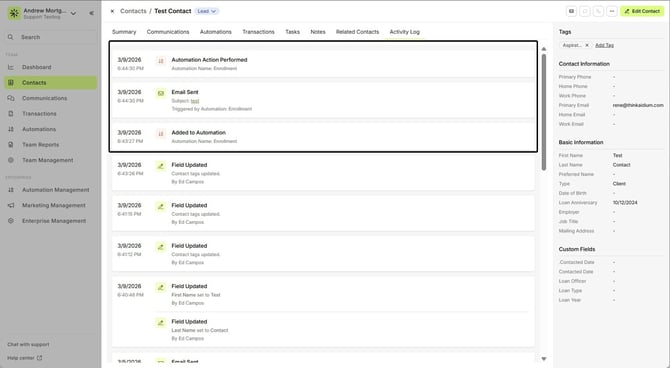Click the 'Contact Information' section heading
The height and width of the screenshot is (368, 670).
pyautogui.click(x=584, y=64)
